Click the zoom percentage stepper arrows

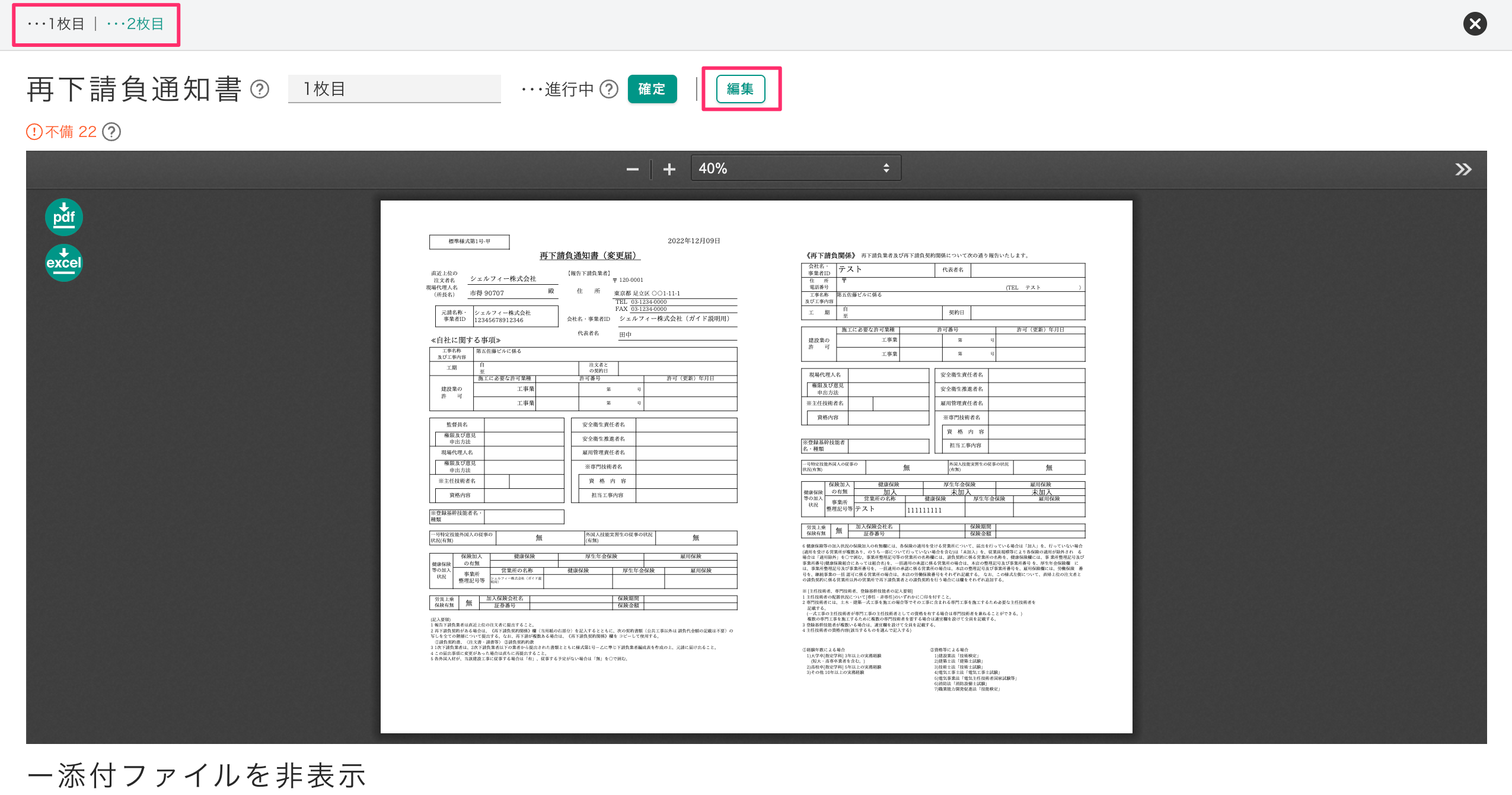coord(886,168)
